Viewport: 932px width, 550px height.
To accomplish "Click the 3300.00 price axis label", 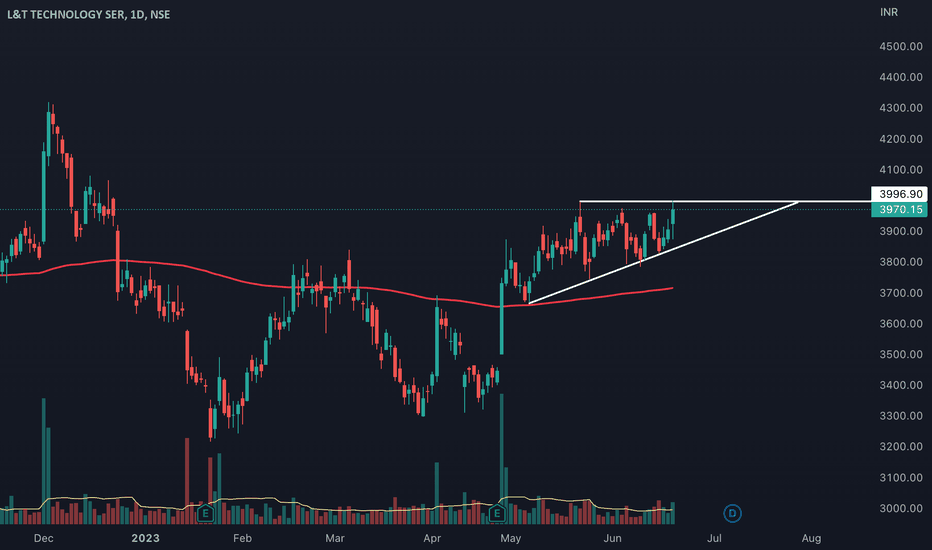I will pyautogui.click(x=901, y=416).
